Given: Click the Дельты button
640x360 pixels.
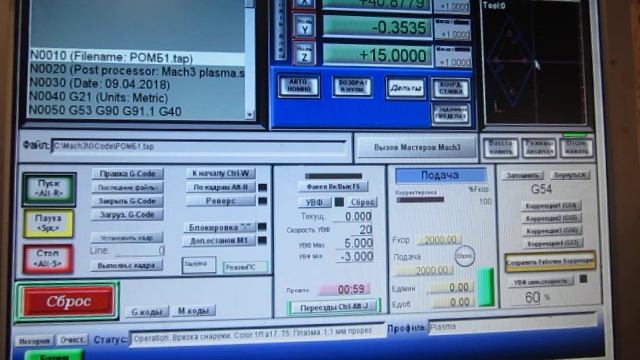Looking at the screenshot, I should coord(405,88).
